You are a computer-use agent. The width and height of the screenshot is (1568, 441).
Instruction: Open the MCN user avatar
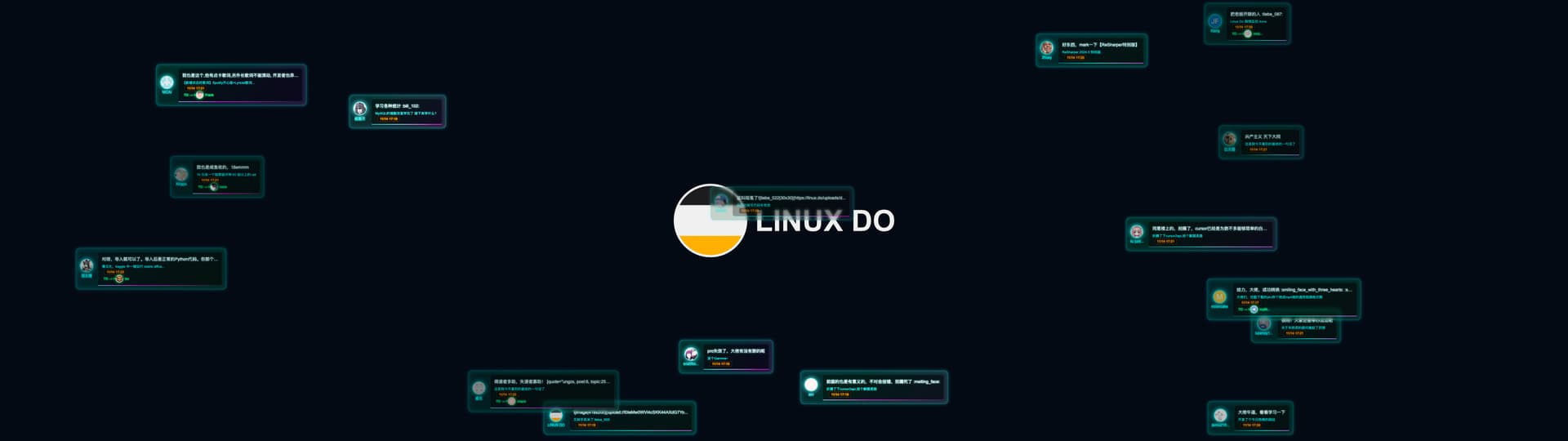click(167, 82)
